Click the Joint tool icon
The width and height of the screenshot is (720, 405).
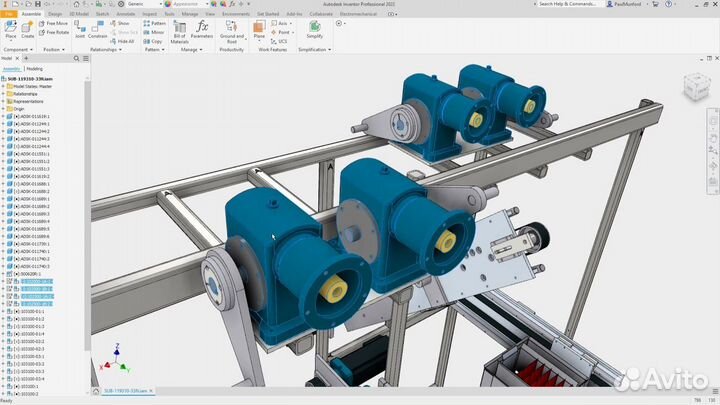point(80,27)
